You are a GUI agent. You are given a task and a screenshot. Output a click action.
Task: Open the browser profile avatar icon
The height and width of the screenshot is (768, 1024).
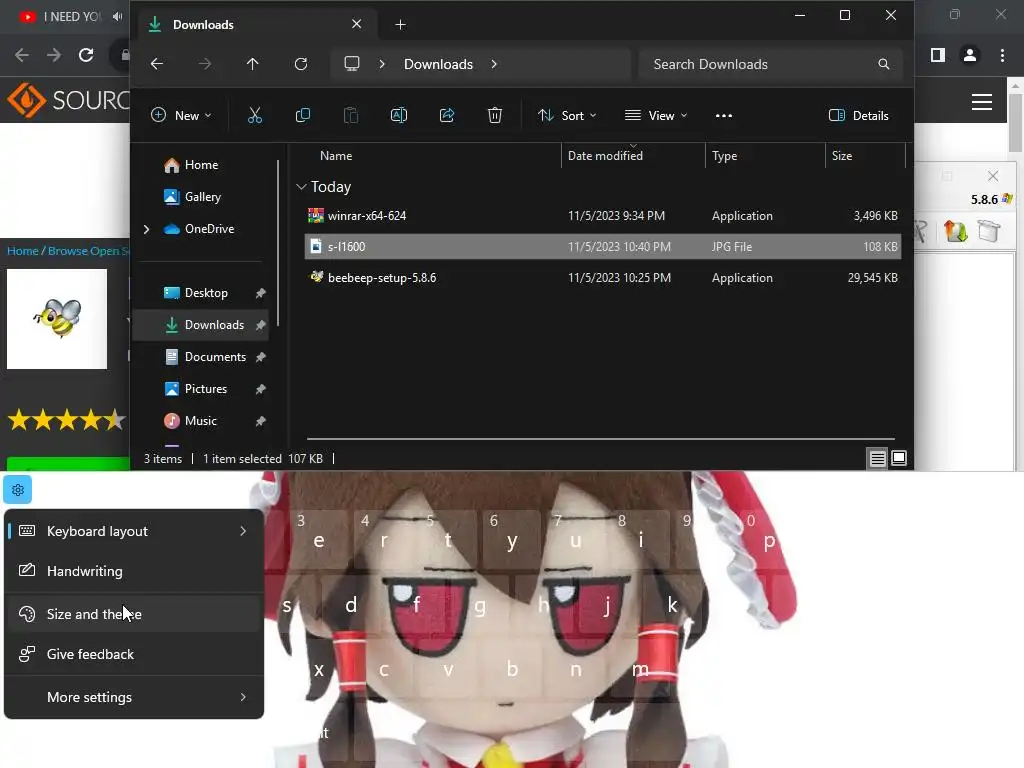970,56
